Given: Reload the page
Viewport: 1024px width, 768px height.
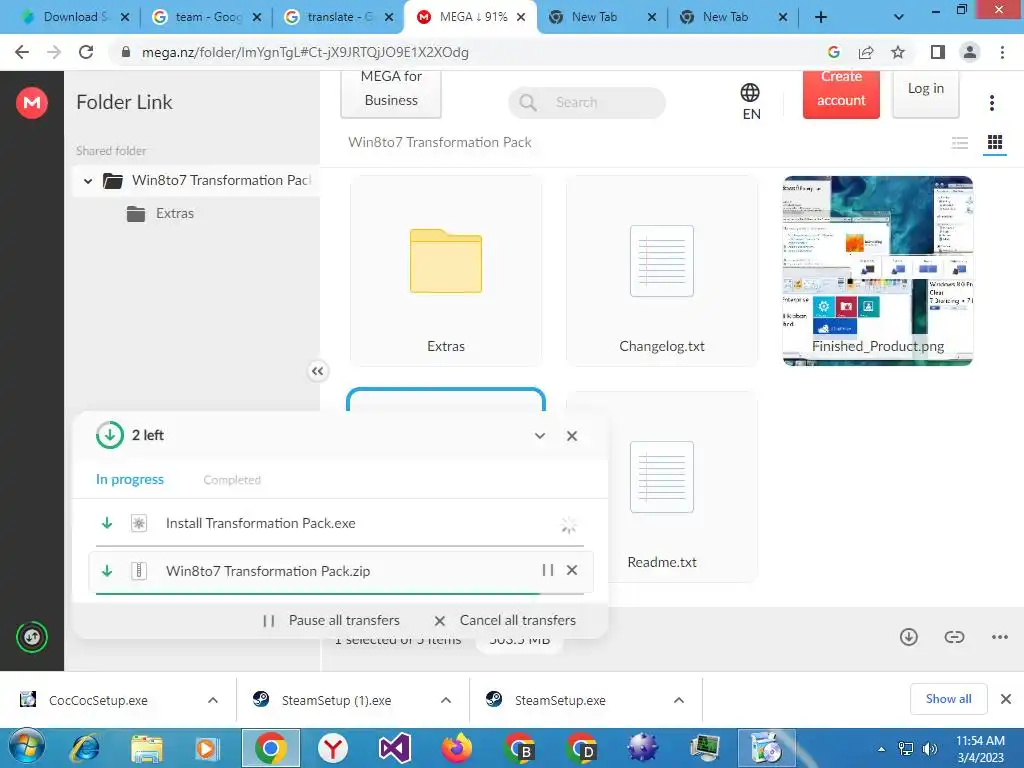Looking at the screenshot, I should [86, 52].
